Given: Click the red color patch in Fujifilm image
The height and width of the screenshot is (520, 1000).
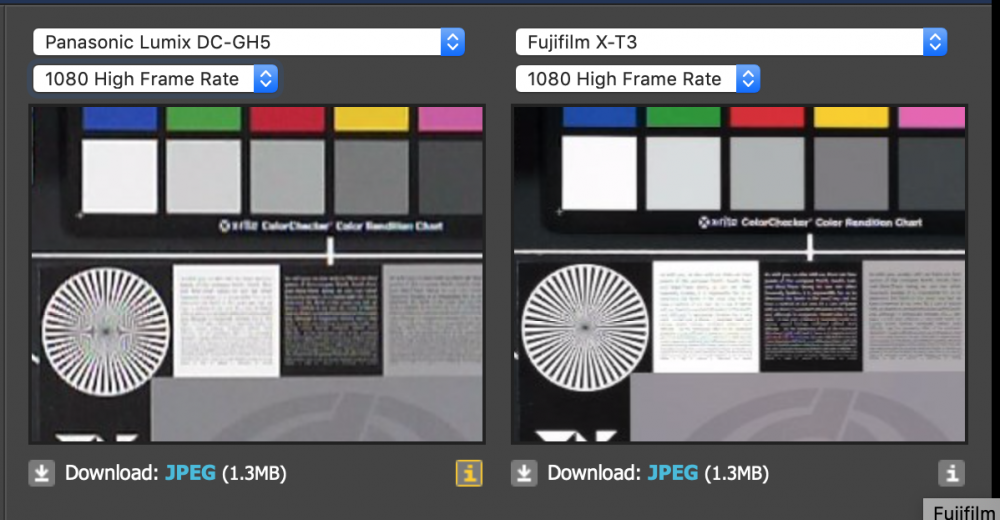Looking at the screenshot, I should [x=767, y=117].
